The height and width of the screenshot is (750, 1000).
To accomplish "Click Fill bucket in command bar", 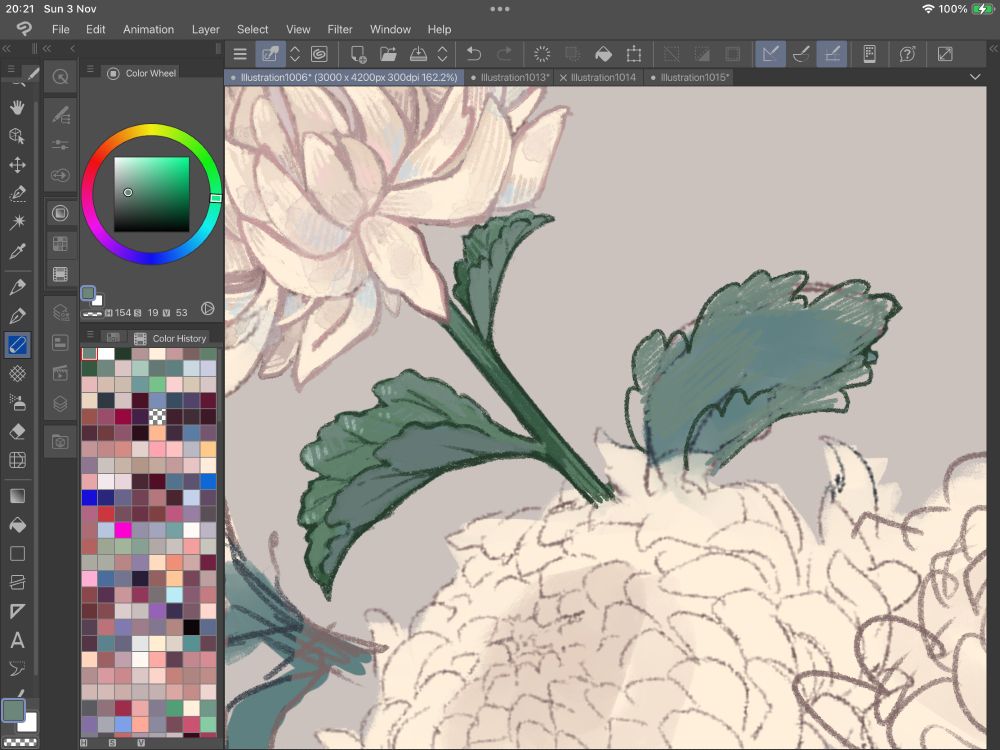I will [603, 54].
